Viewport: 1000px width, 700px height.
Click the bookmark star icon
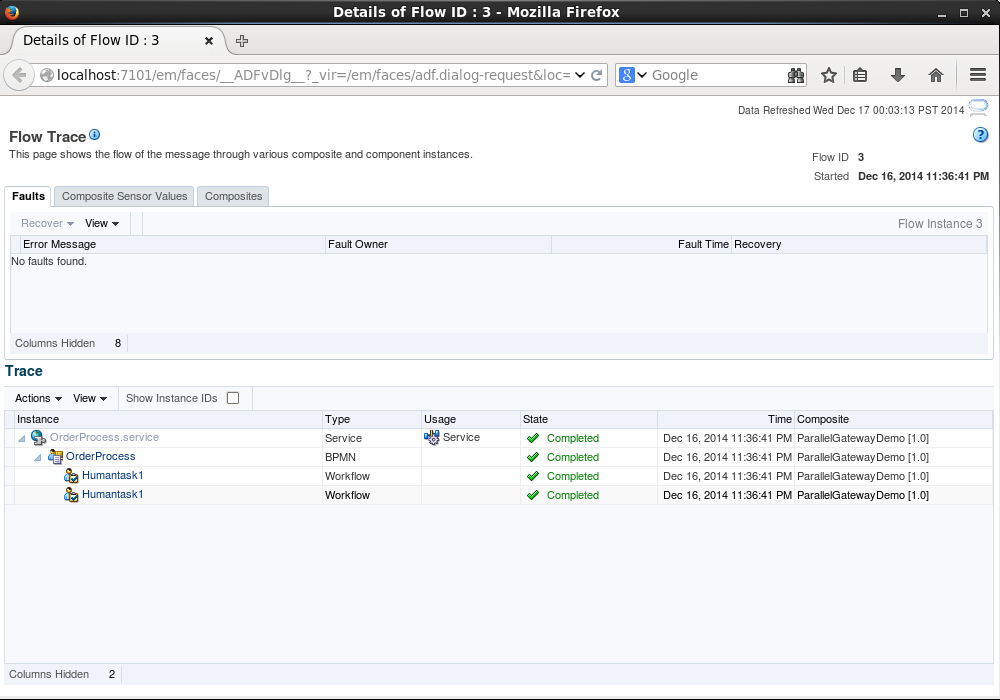click(828, 75)
